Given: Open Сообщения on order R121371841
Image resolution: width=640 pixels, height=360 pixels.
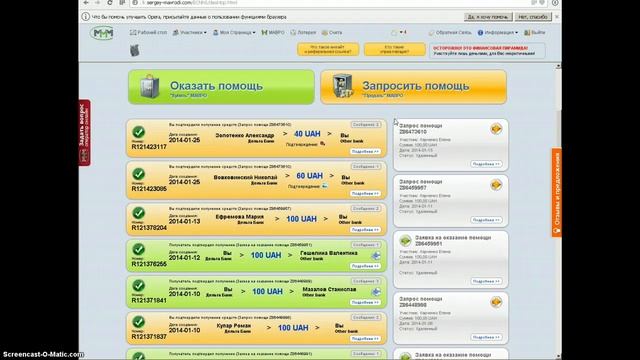Looking at the screenshot, I should pos(366,281).
